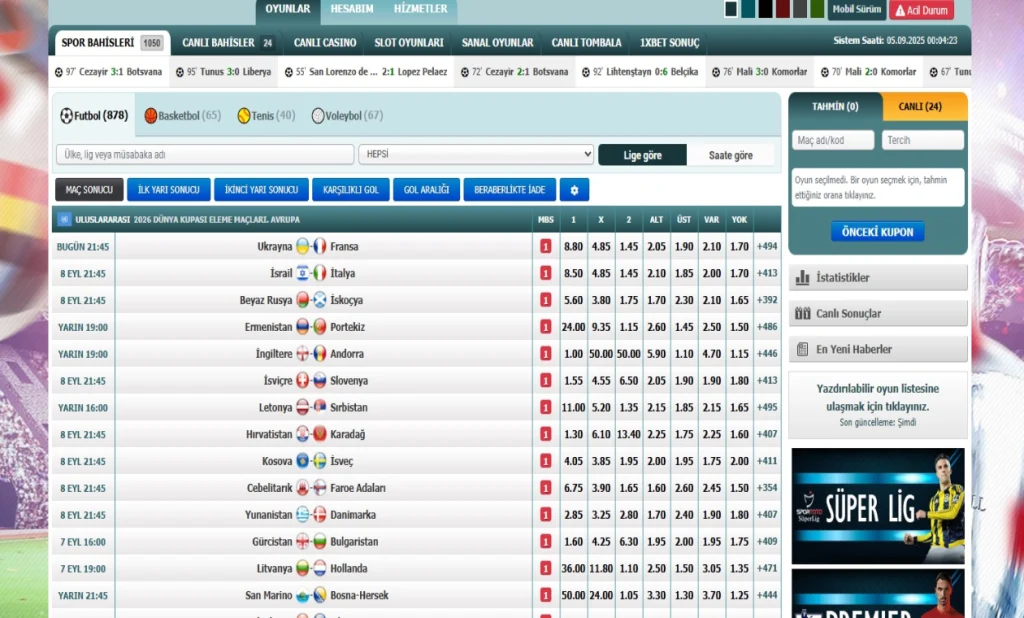Click the league icon beside Uluslararası header
Screen dimensions: 1024x618
point(64,219)
